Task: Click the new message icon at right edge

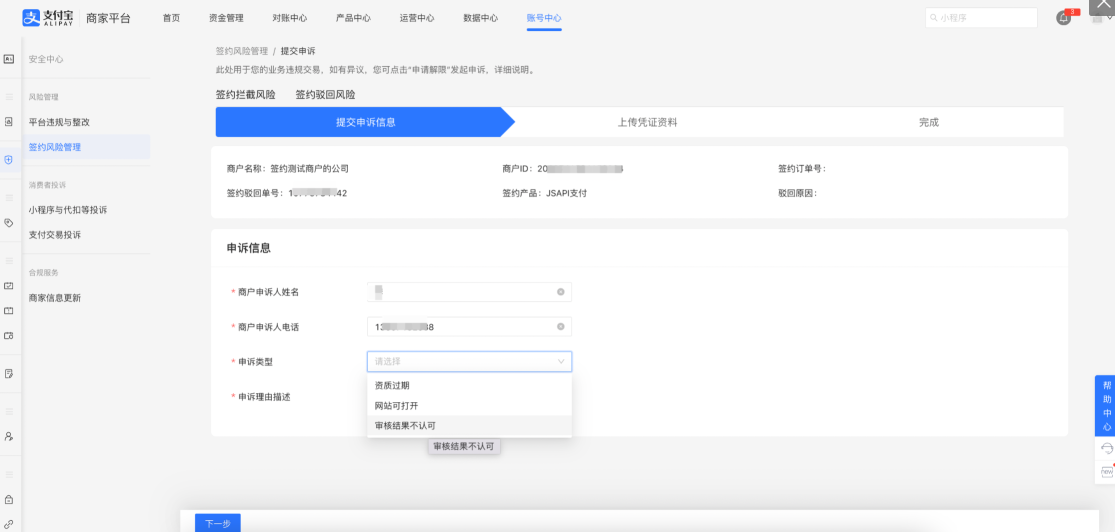Action: point(1106,471)
